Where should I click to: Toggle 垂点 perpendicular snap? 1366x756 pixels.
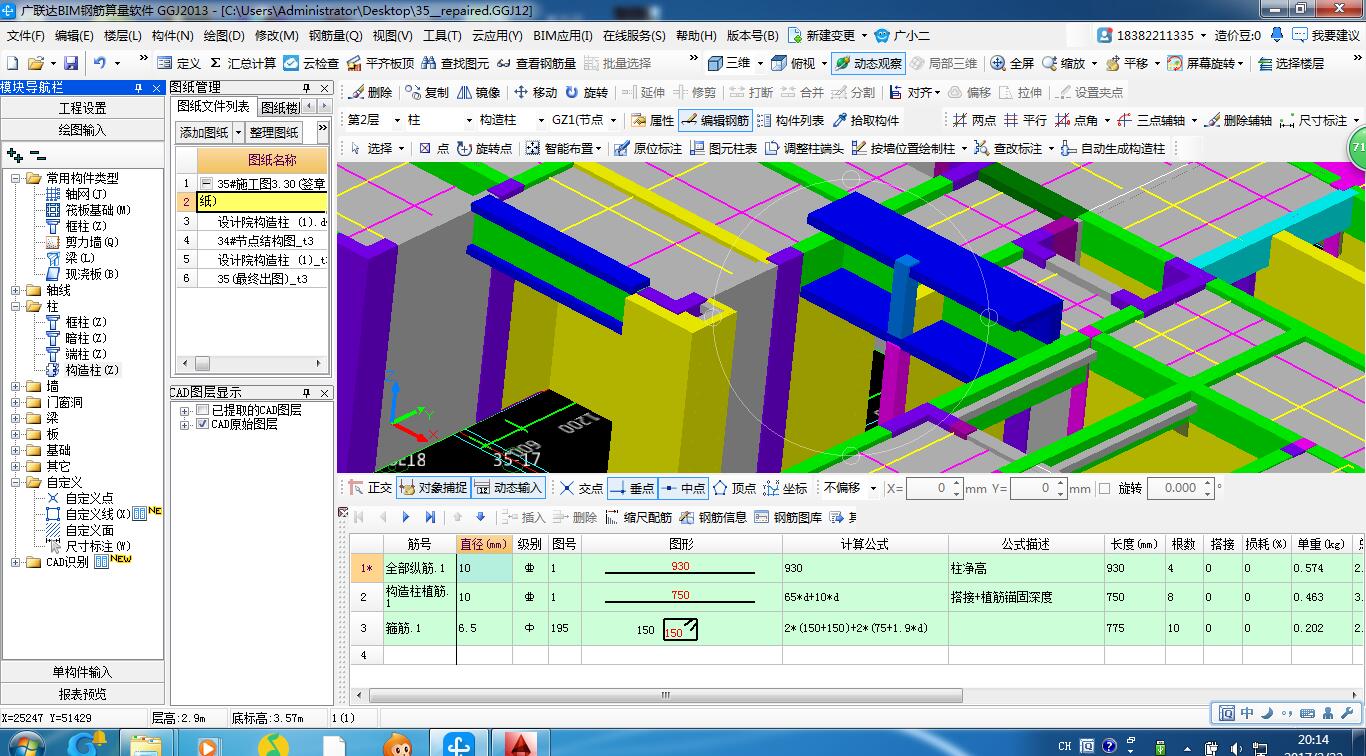(x=631, y=488)
